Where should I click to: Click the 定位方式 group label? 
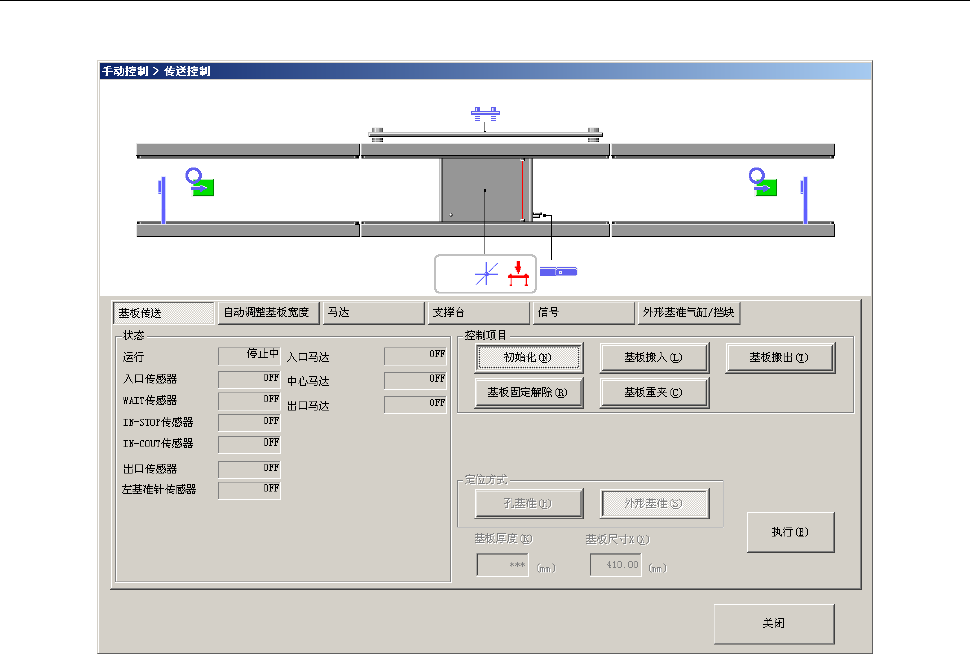click(x=486, y=480)
